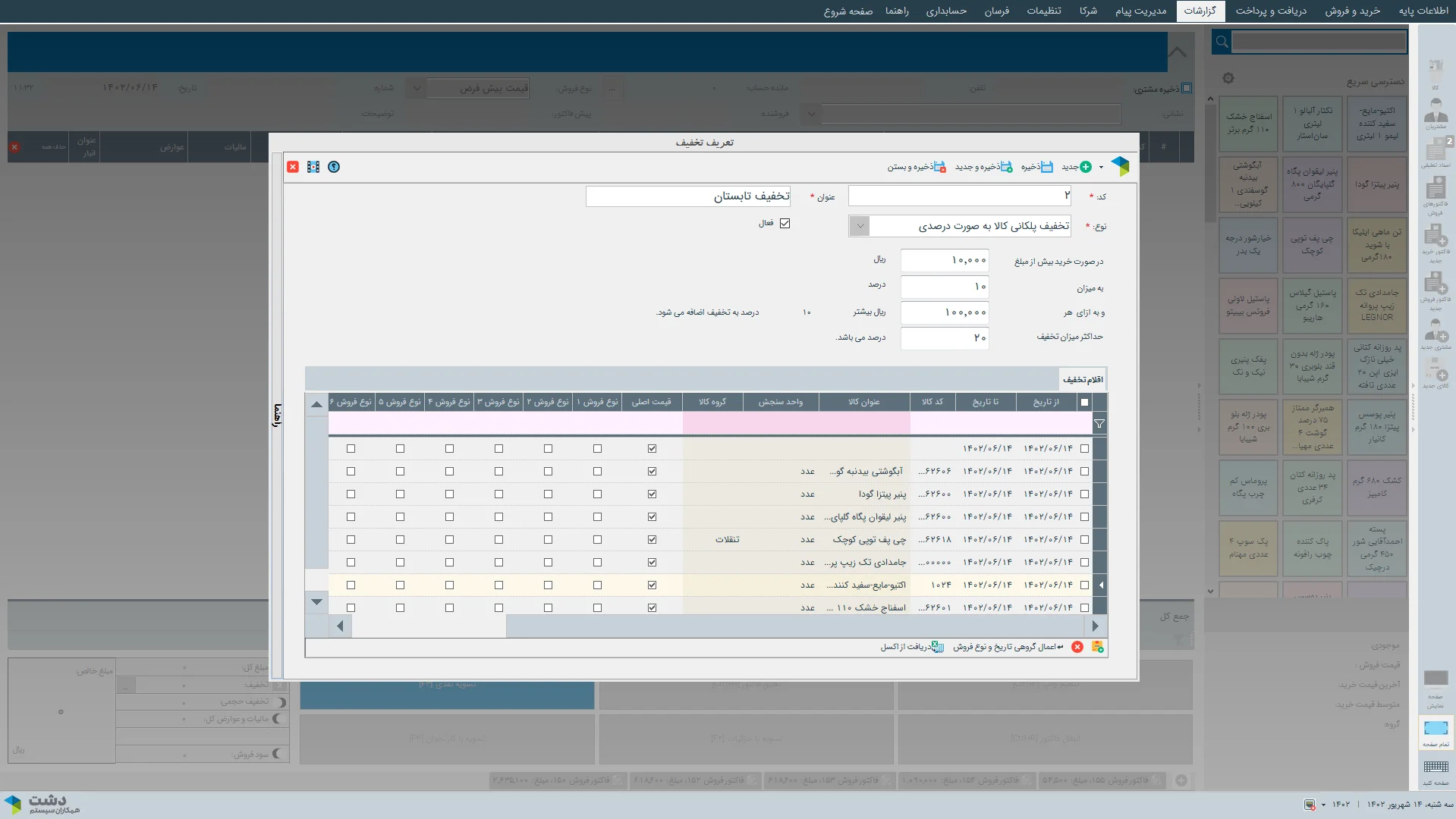Screen dimensions: 1456x819
Task: Expand the arrow next to New button
Action: (x=1101, y=168)
